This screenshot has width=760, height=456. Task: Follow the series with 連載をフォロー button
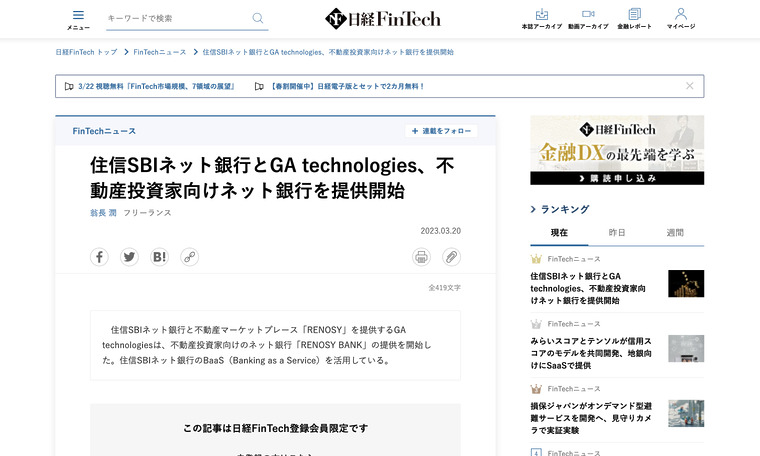(441, 131)
